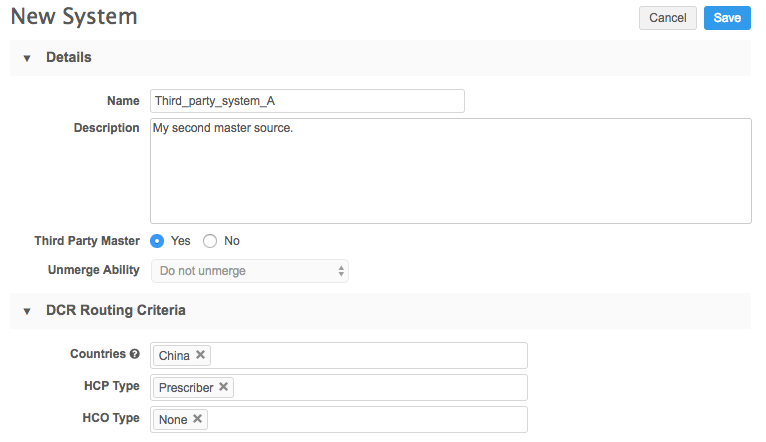Screen dimensions: 766x442
Task: Click the Countries help question mark icon
Action: pos(134,354)
